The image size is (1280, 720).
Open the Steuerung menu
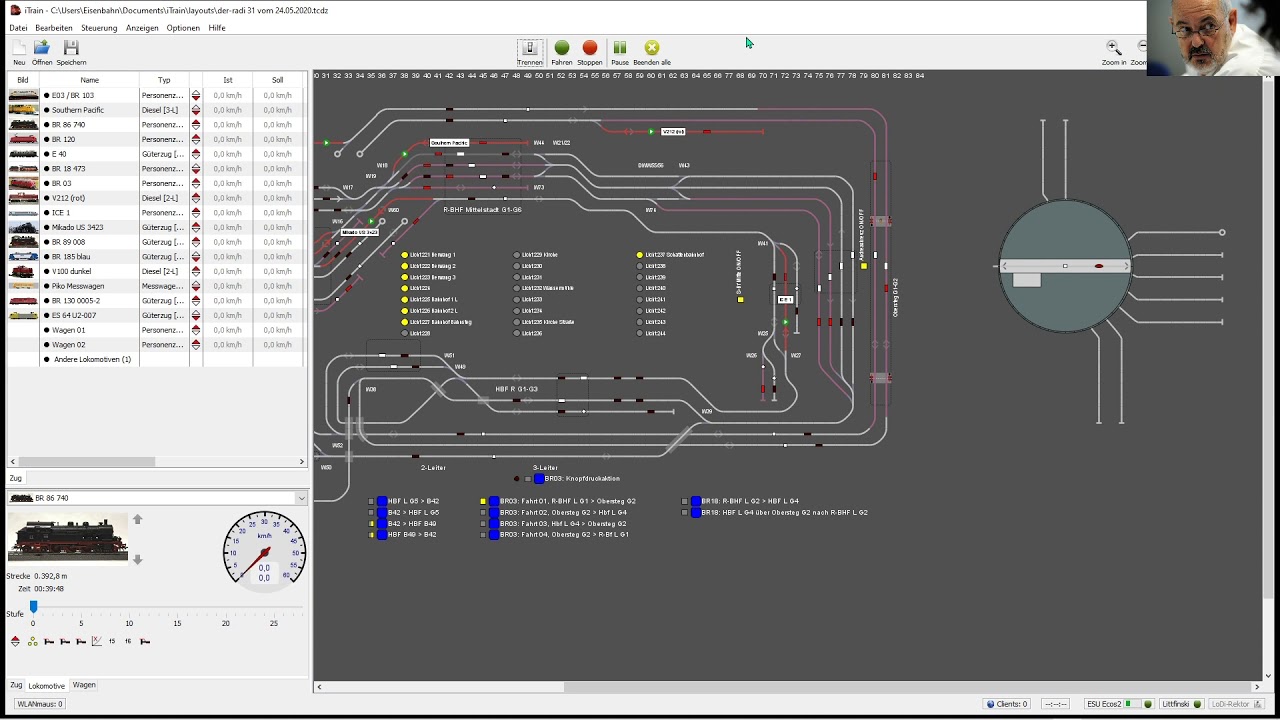(x=99, y=28)
